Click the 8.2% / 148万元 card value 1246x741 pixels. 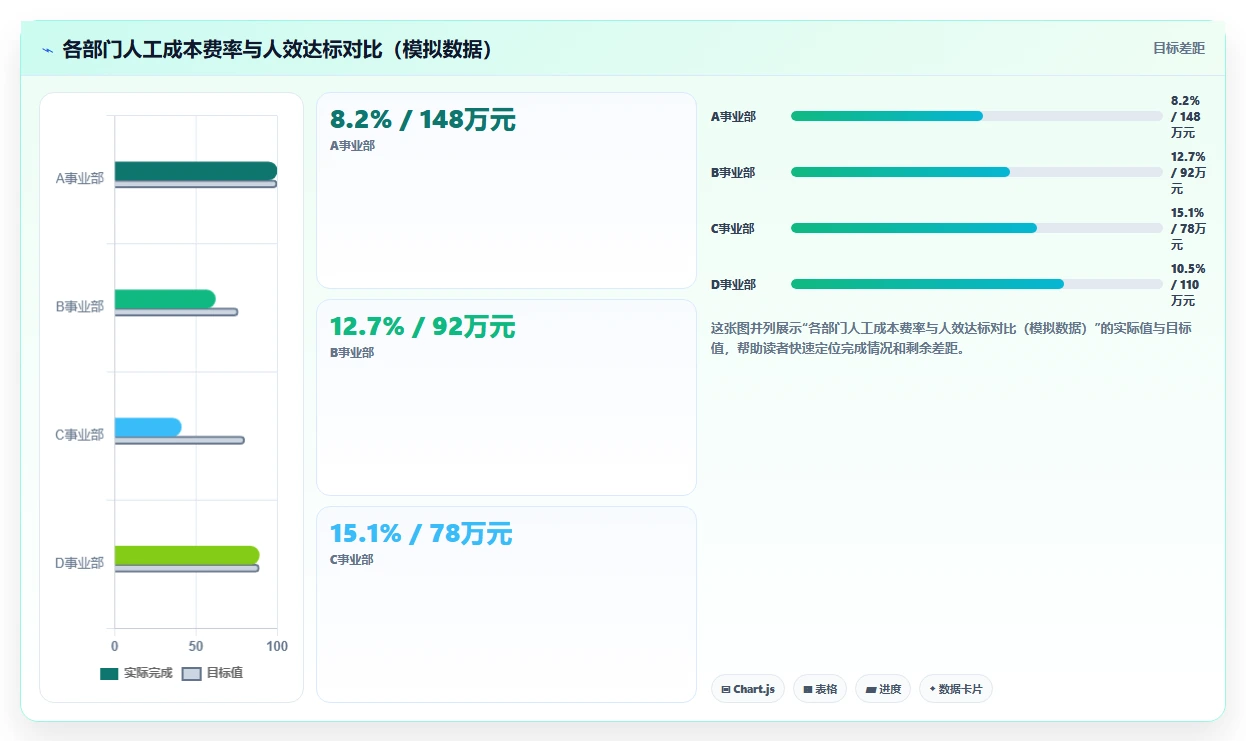click(x=423, y=120)
